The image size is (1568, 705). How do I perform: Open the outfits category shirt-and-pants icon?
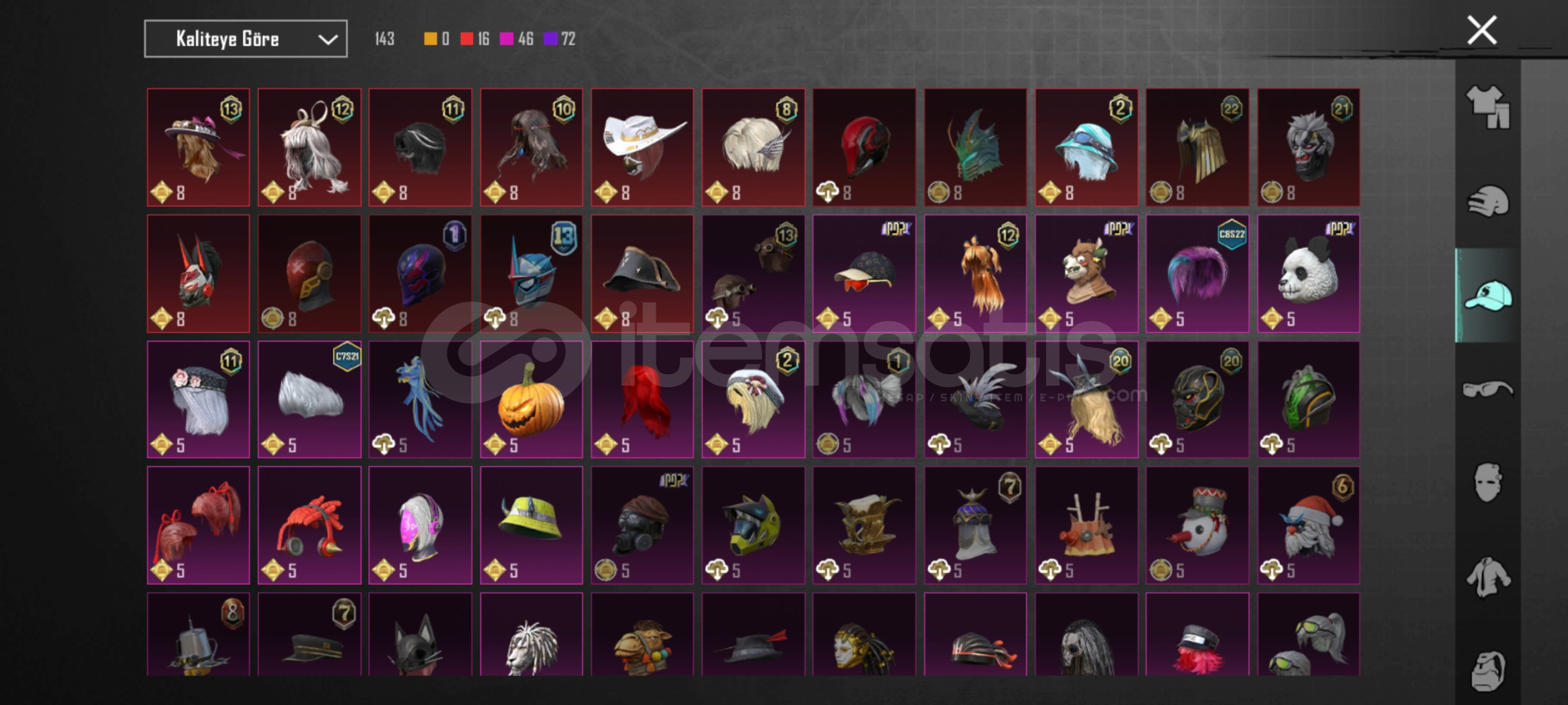1488,106
